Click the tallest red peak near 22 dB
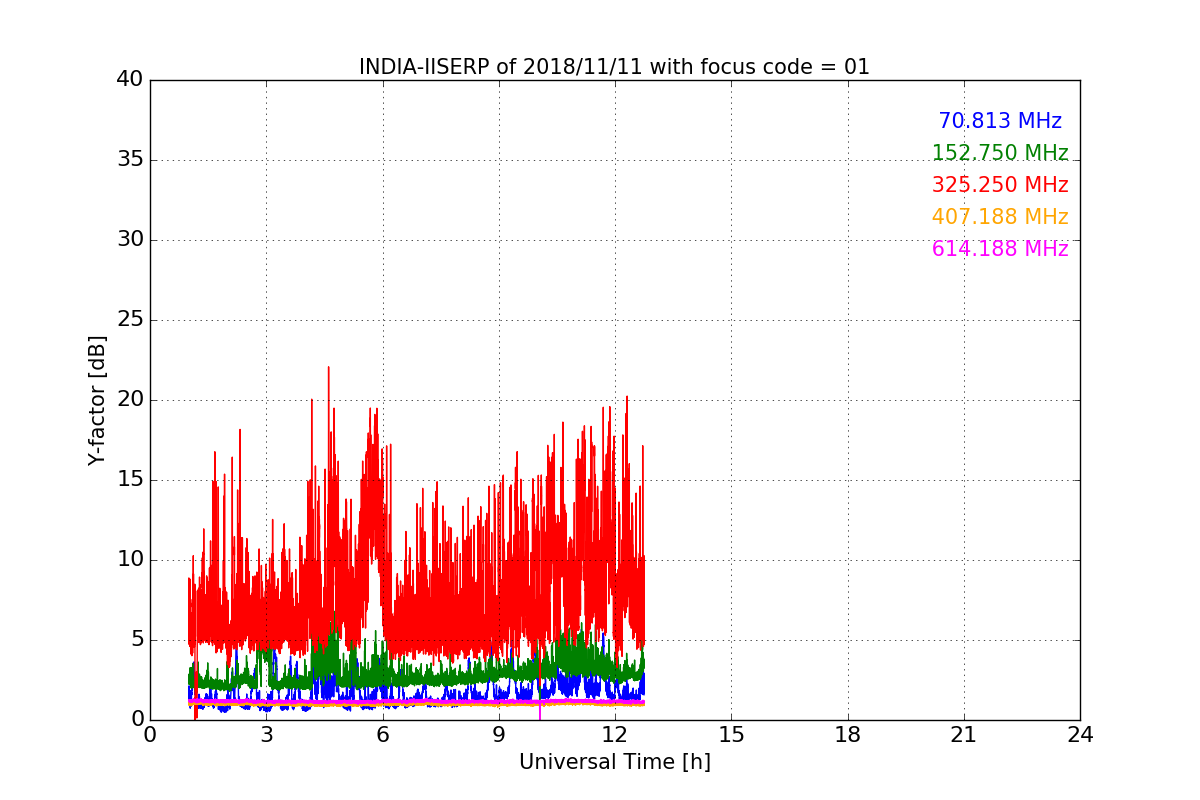This screenshot has height=800, width=1200. (328, 369)
